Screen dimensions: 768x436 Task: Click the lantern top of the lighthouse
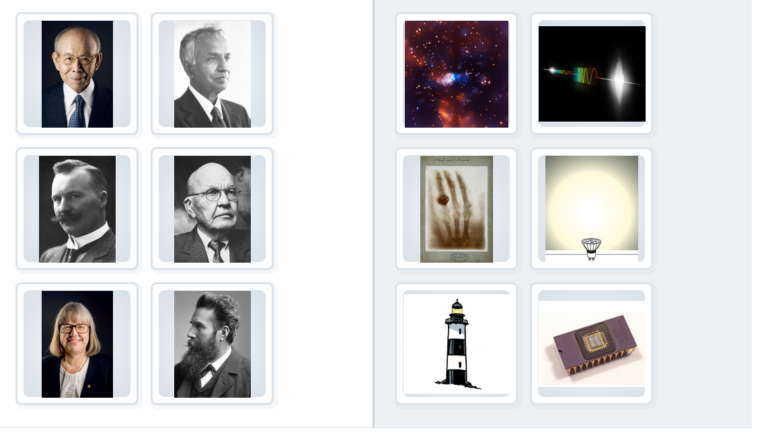tap(456, 308)
